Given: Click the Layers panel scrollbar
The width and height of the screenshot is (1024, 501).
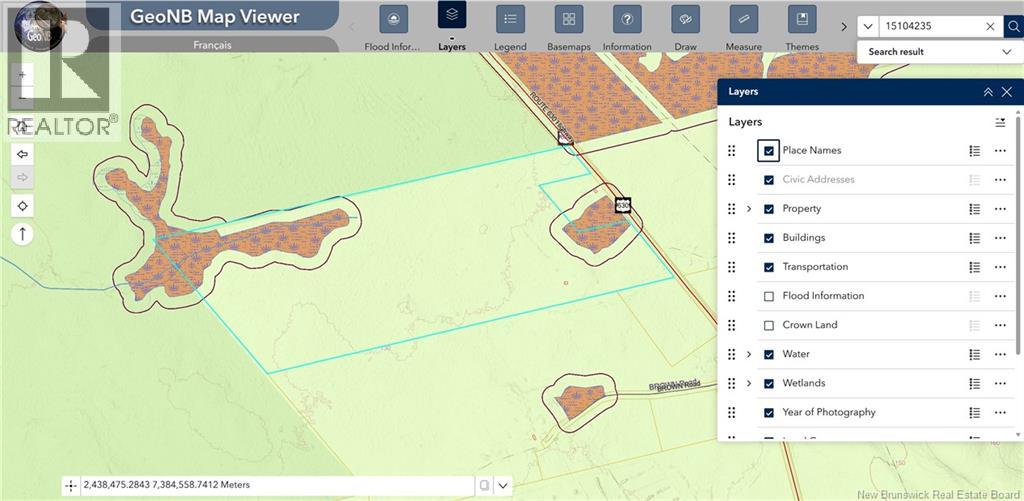Looking at the screenshot, I should pos(1017,235).
